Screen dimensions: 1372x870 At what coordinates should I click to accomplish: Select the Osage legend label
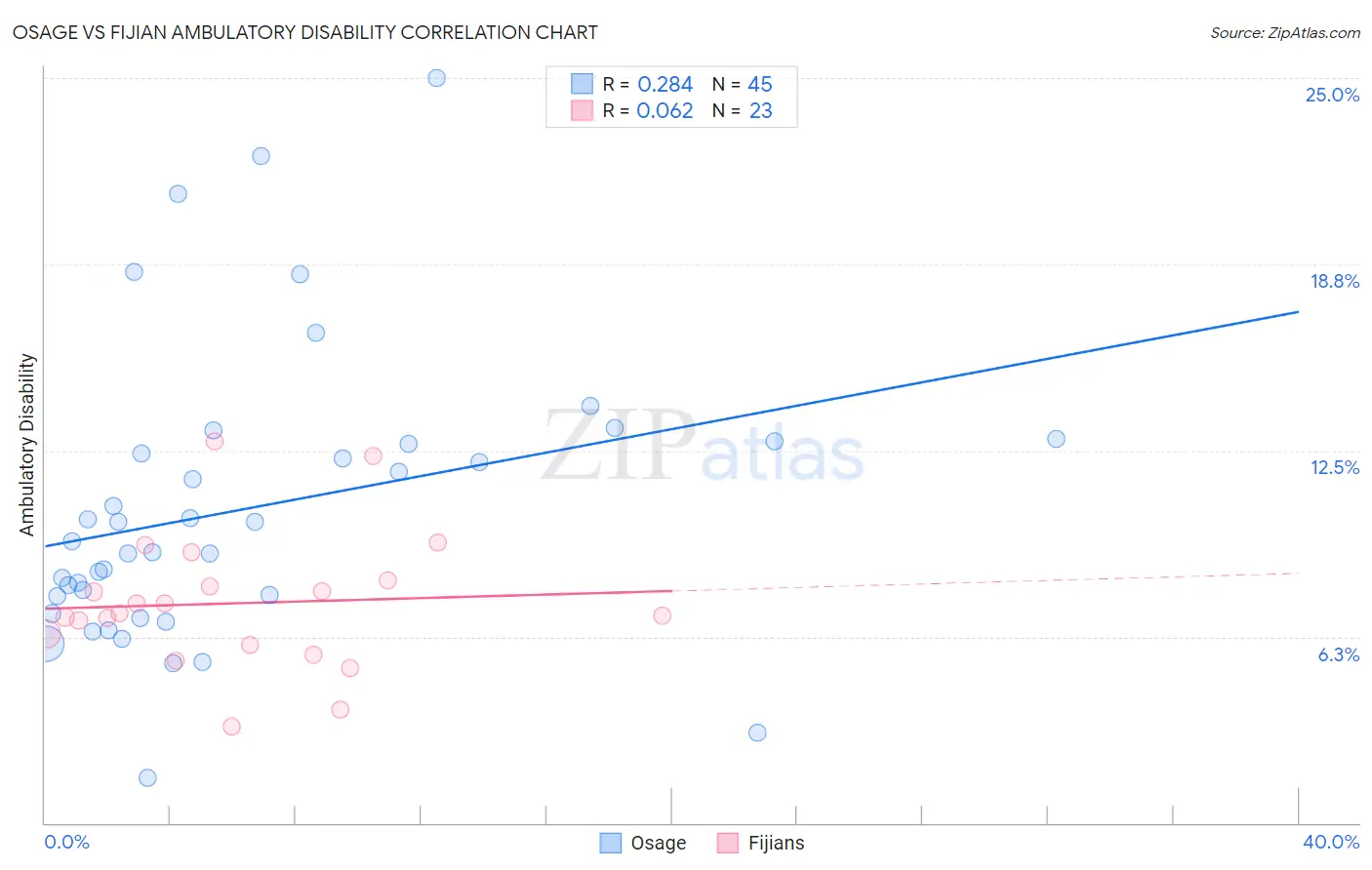click(x=659, y=843)
